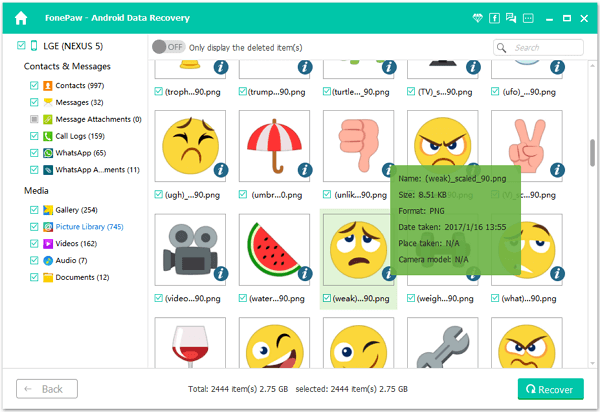Click the Recover button

pos(551,389)
